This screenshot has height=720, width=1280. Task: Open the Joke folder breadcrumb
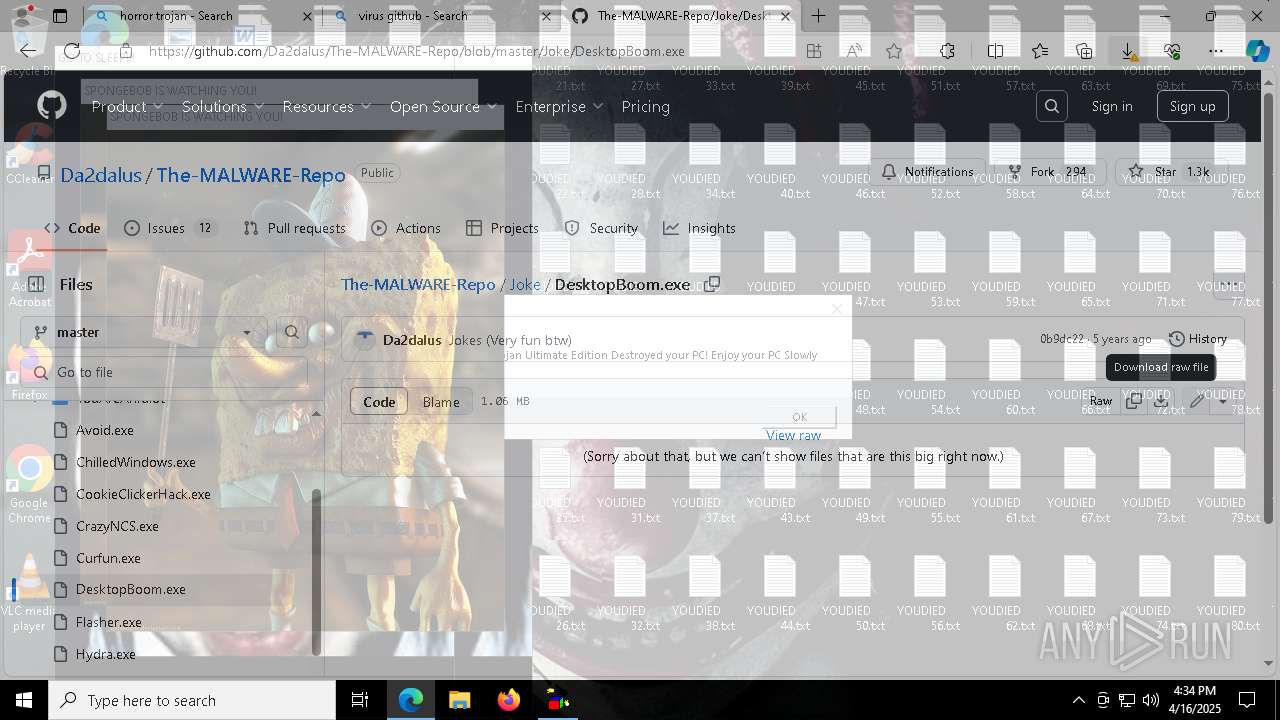[x=524, y=284]
